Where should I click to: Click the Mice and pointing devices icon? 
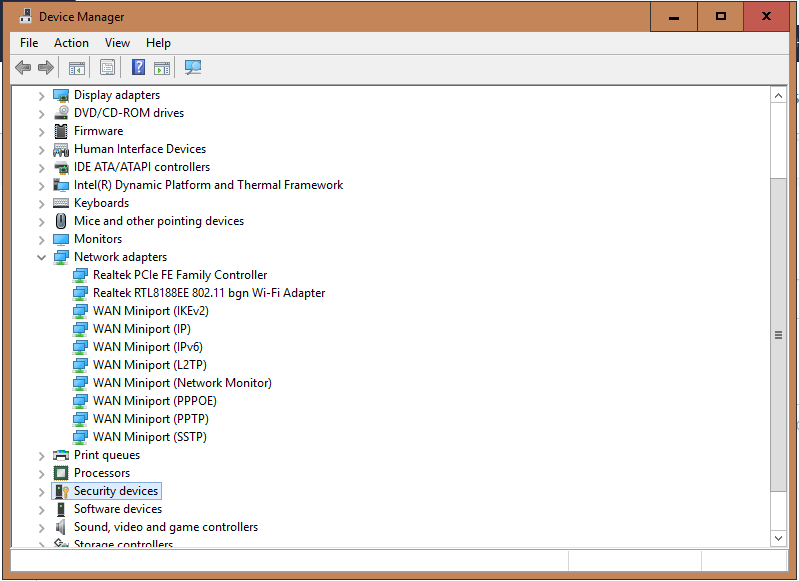(x=61, y=221)
